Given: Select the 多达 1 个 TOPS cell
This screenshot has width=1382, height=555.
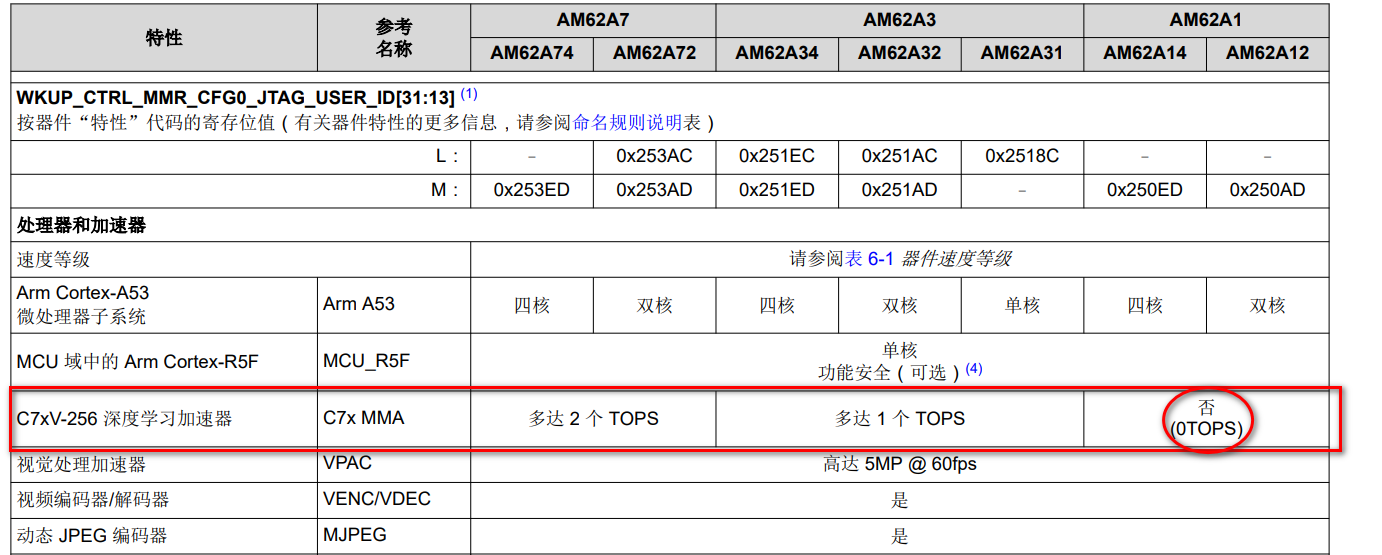Looking at the screenshot, I should (900, 418).
